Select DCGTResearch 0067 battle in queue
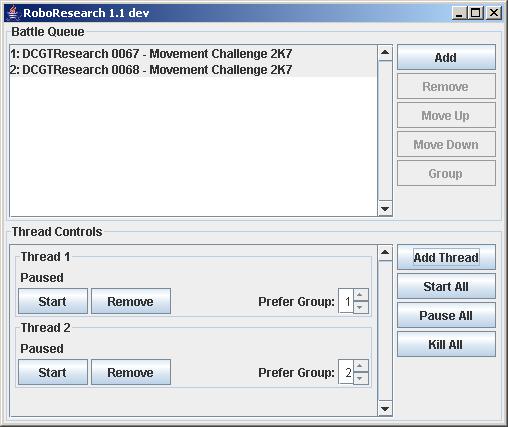508x427 pixels. [x=193, y=54]
